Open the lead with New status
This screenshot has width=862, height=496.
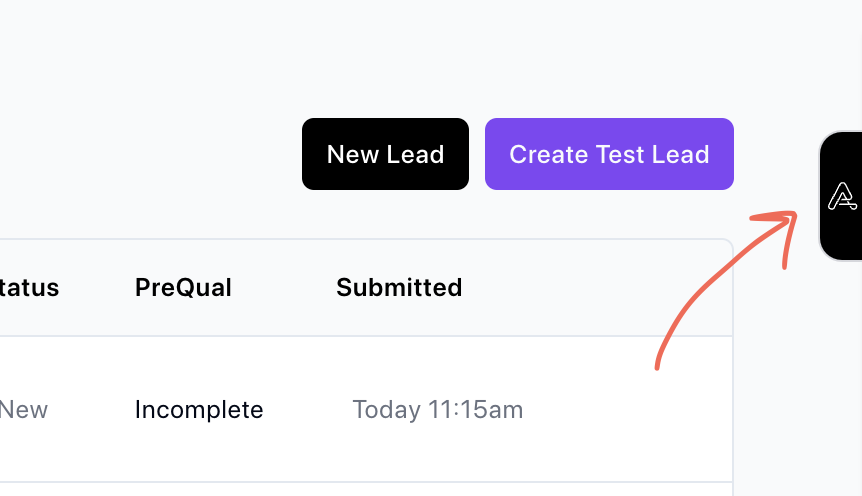23,410
